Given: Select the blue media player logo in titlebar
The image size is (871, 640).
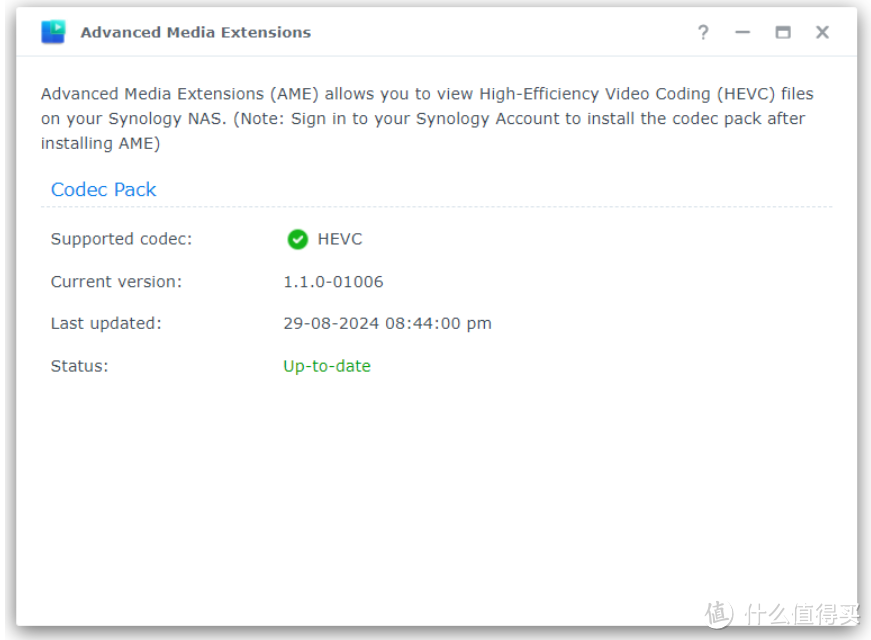Looking at the screenshot, I should 52,31.
